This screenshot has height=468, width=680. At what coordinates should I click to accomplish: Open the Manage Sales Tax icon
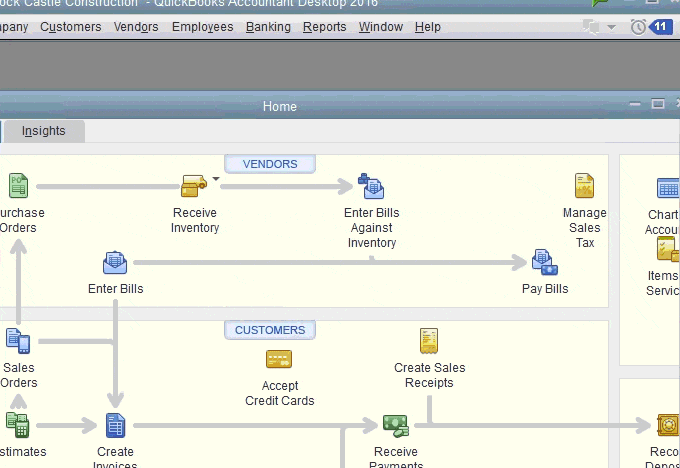tap(584, 186)
